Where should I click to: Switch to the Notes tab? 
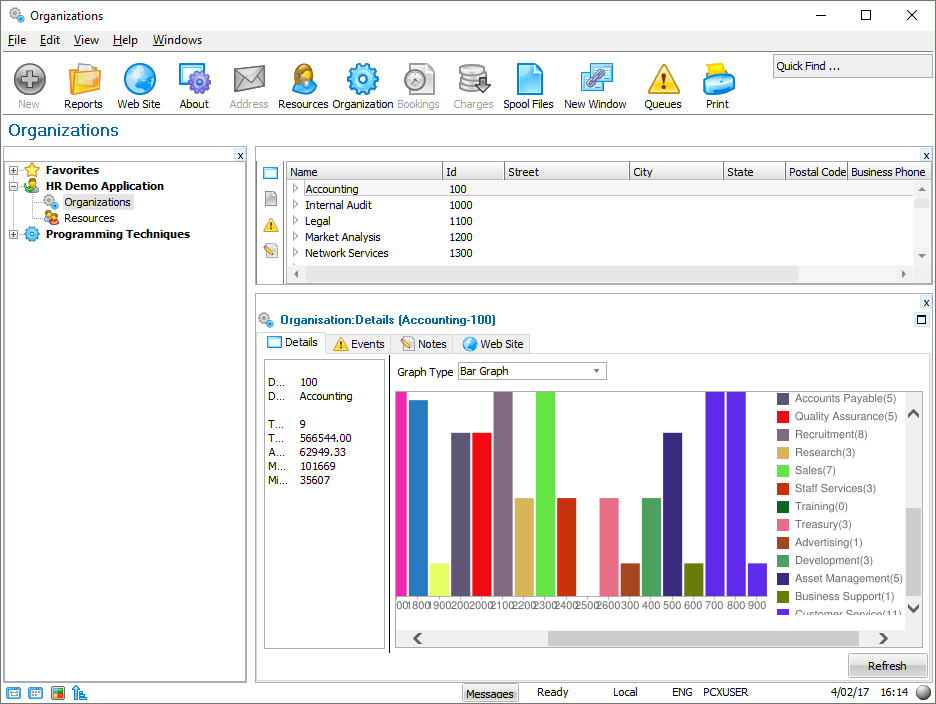click(422, 344)
